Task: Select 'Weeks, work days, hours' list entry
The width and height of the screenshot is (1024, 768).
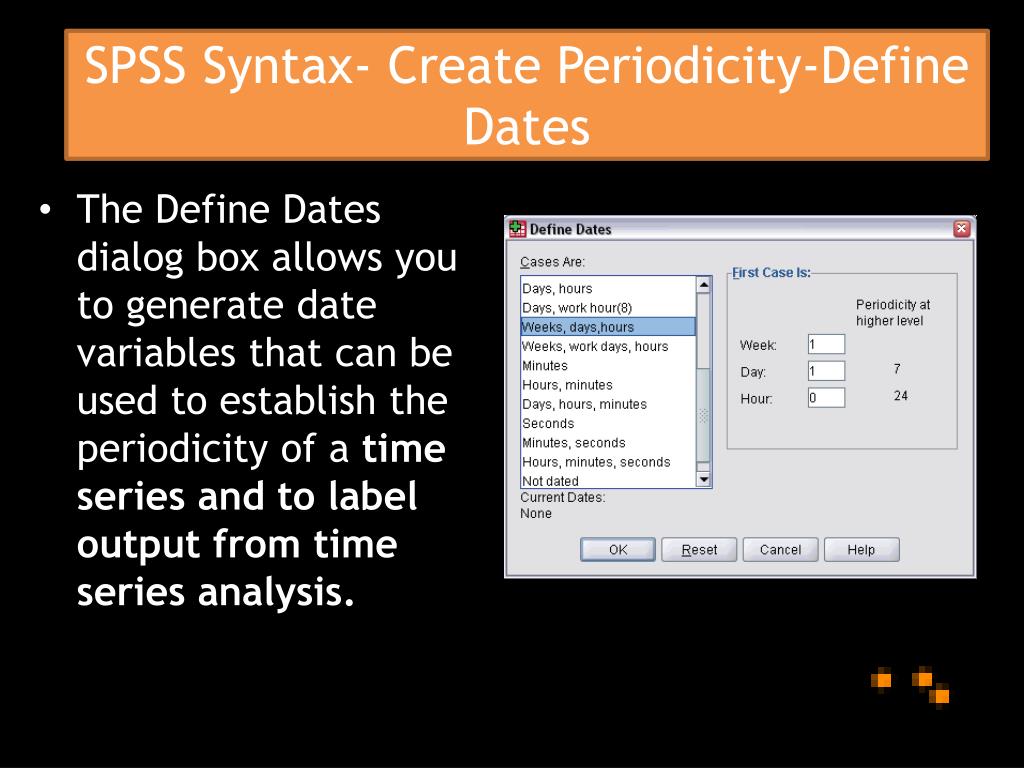Action: [608, 346]
